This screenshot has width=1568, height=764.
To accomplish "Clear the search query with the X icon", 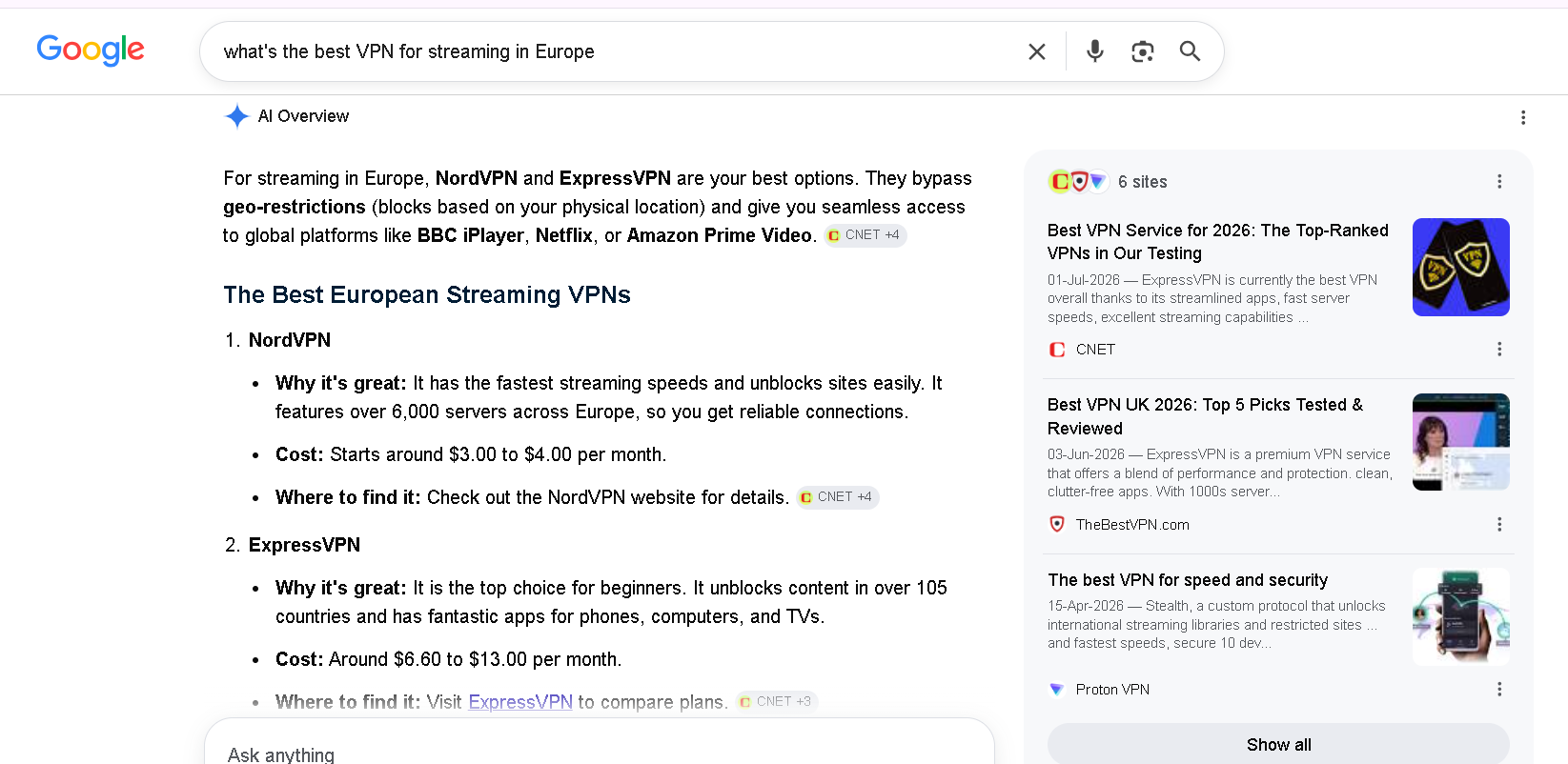I will [1037, 51].
